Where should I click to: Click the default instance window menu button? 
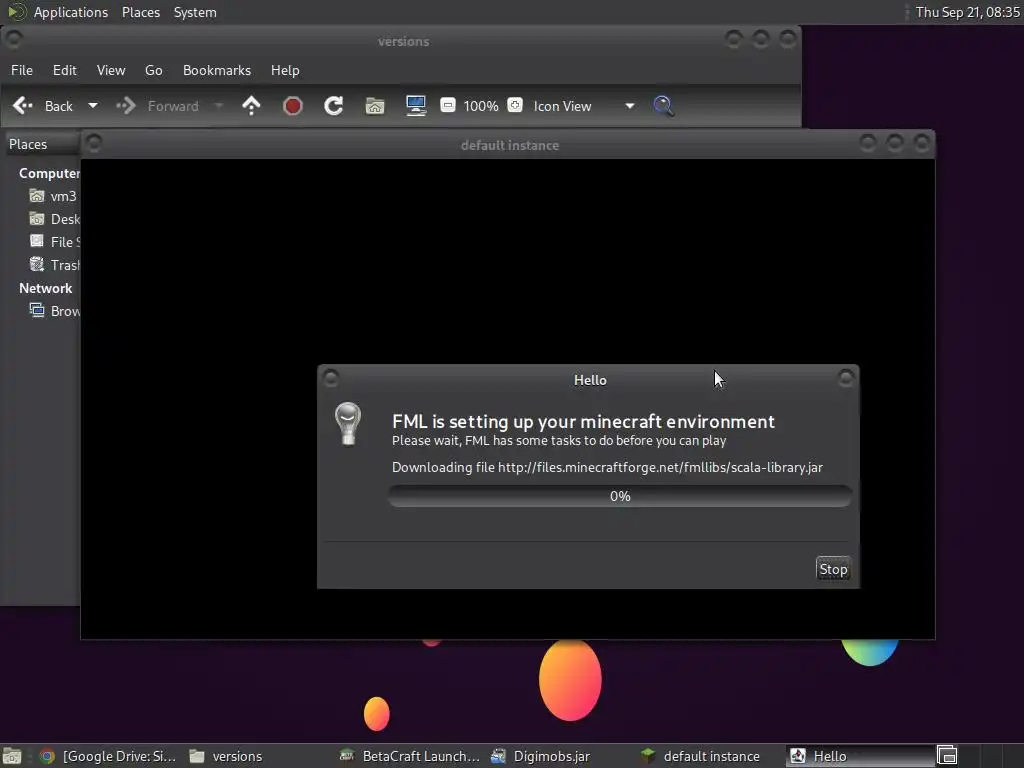(x=94, y=142)
